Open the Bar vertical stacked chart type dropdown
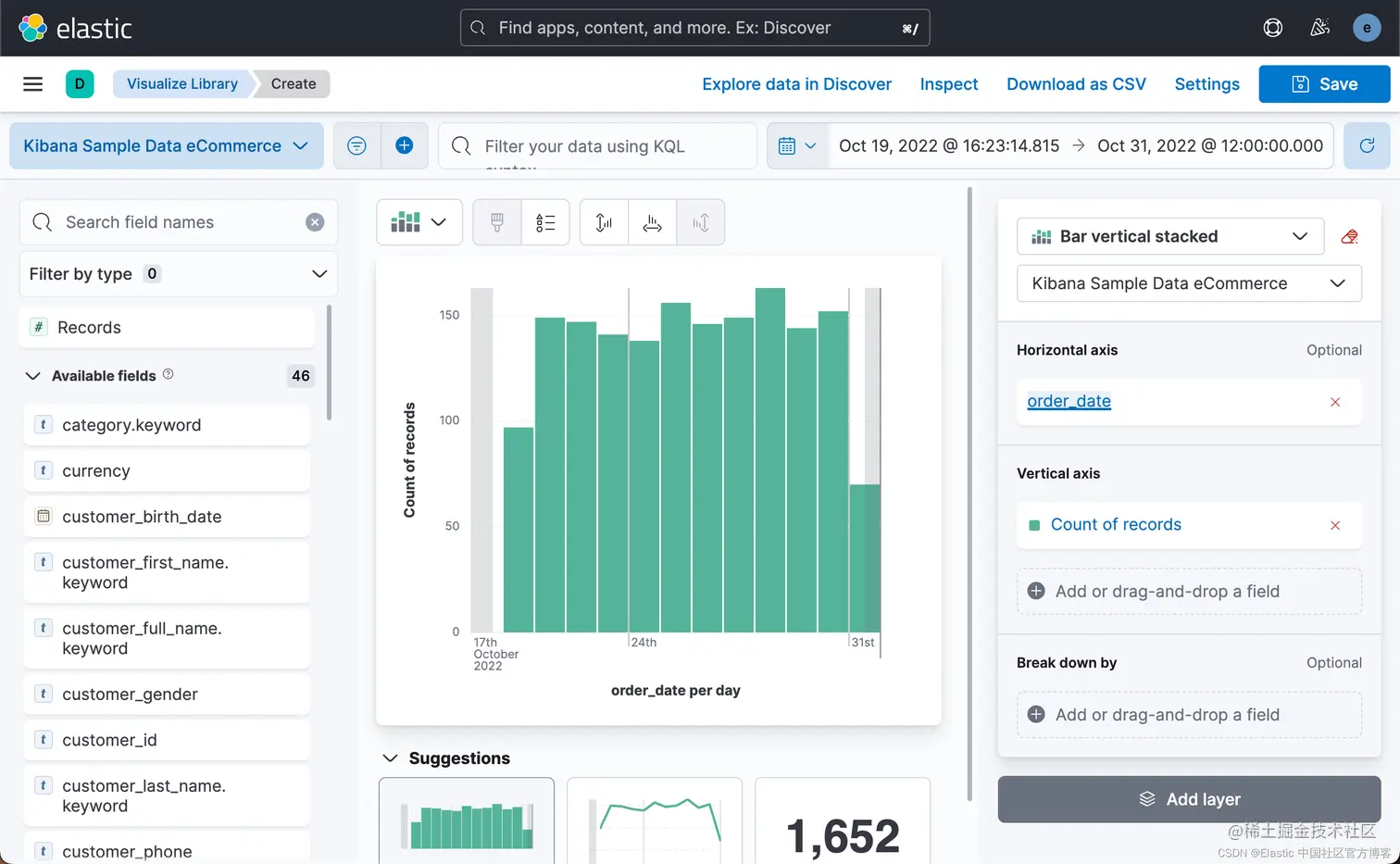Screen dimensions: 1400x864 tap(1170, 236)
